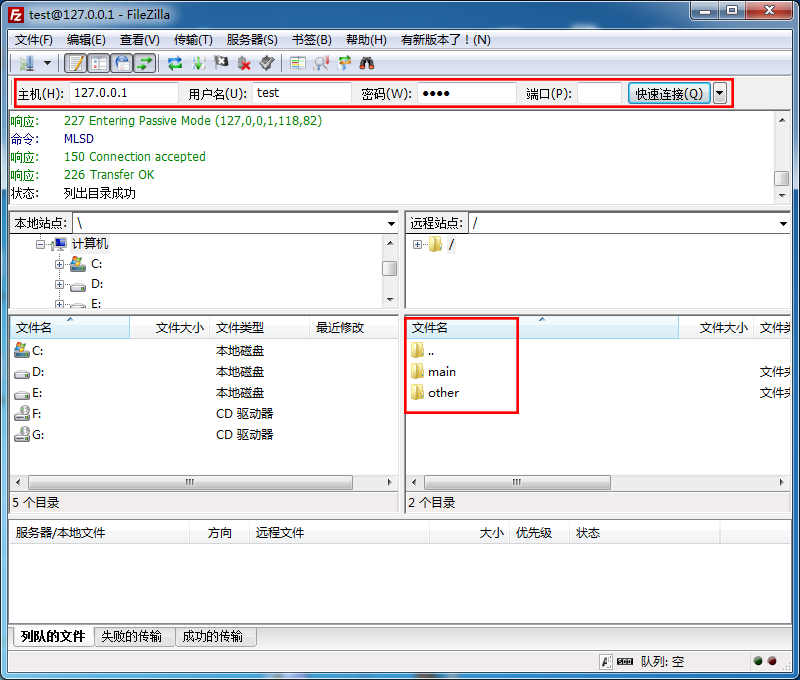Click the green activity LED indicator
800x680 pixels.
point(758,661)
